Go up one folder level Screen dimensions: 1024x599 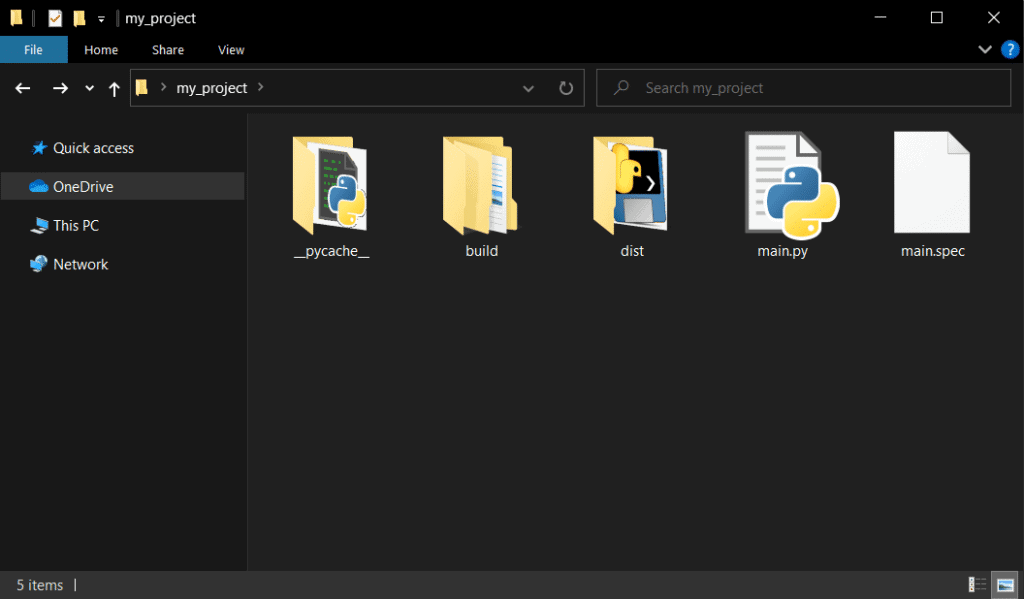tap(114, 88)
